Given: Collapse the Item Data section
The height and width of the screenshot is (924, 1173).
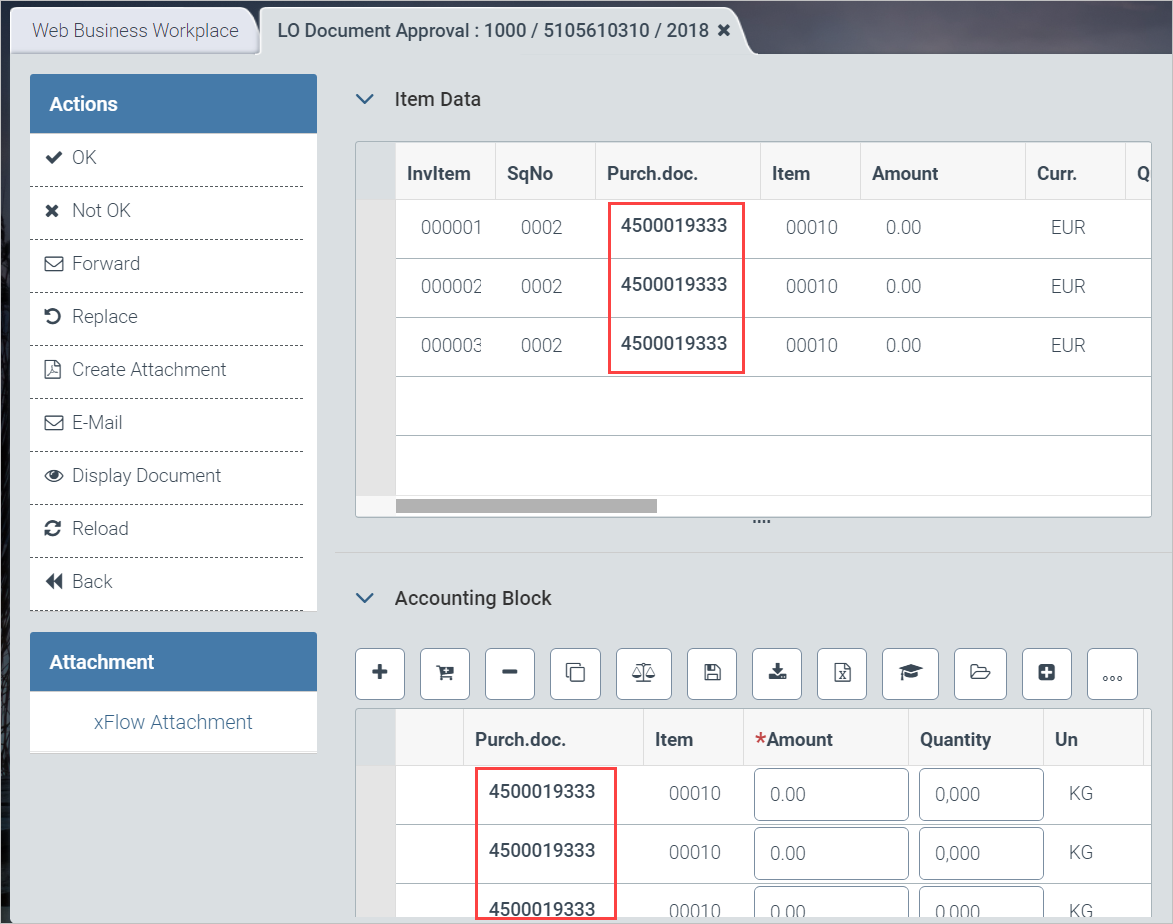Looking at the screenshot, I should (x=366, y=100).
